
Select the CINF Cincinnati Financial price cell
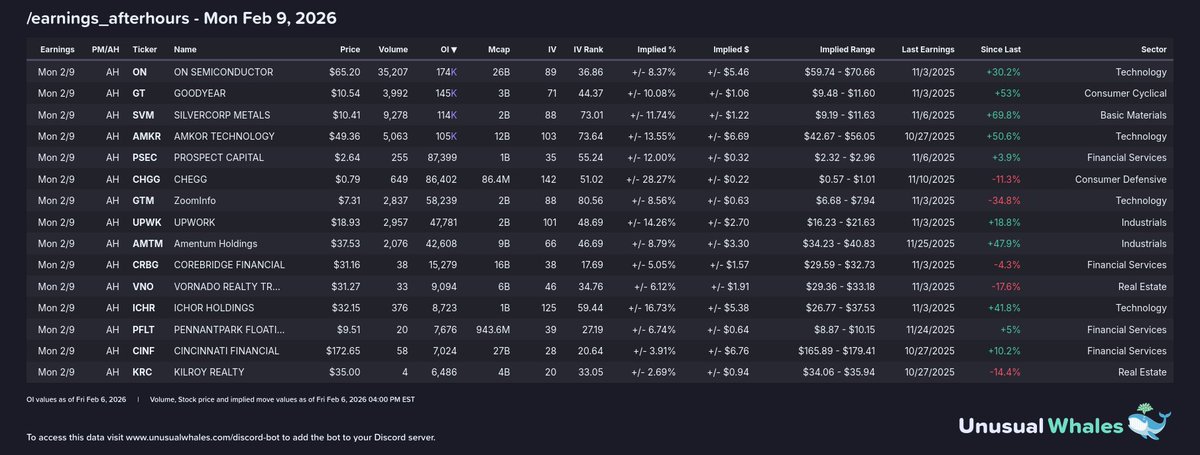tap(342, 351)
